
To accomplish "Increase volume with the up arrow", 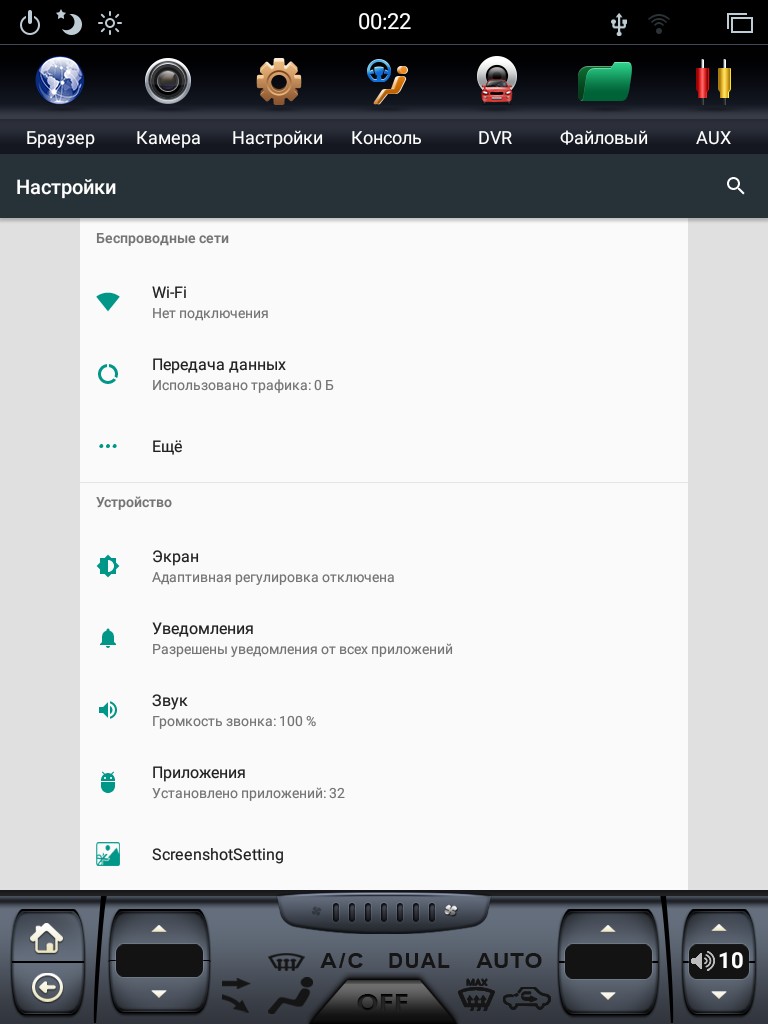I will click(x=718, y=927).
